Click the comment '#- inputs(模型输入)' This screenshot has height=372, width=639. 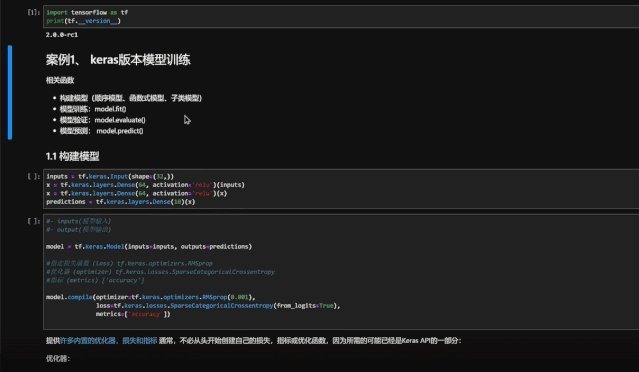click(79, 221)
